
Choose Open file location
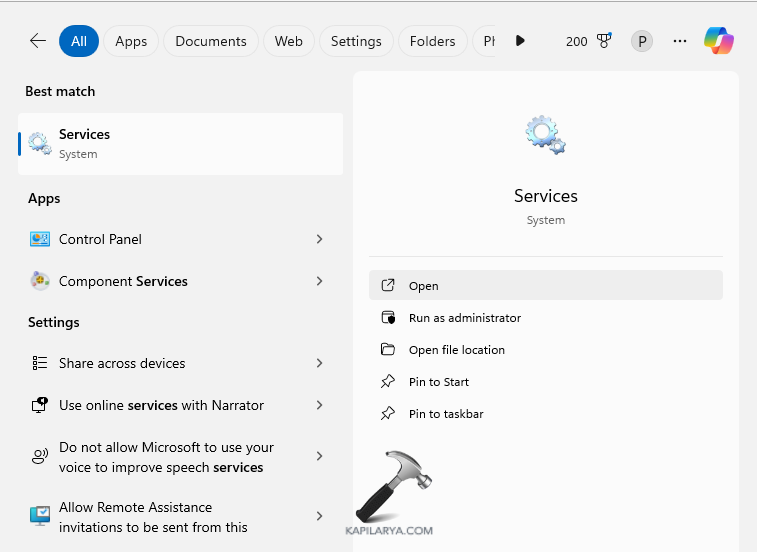click(x=456, y=350)
